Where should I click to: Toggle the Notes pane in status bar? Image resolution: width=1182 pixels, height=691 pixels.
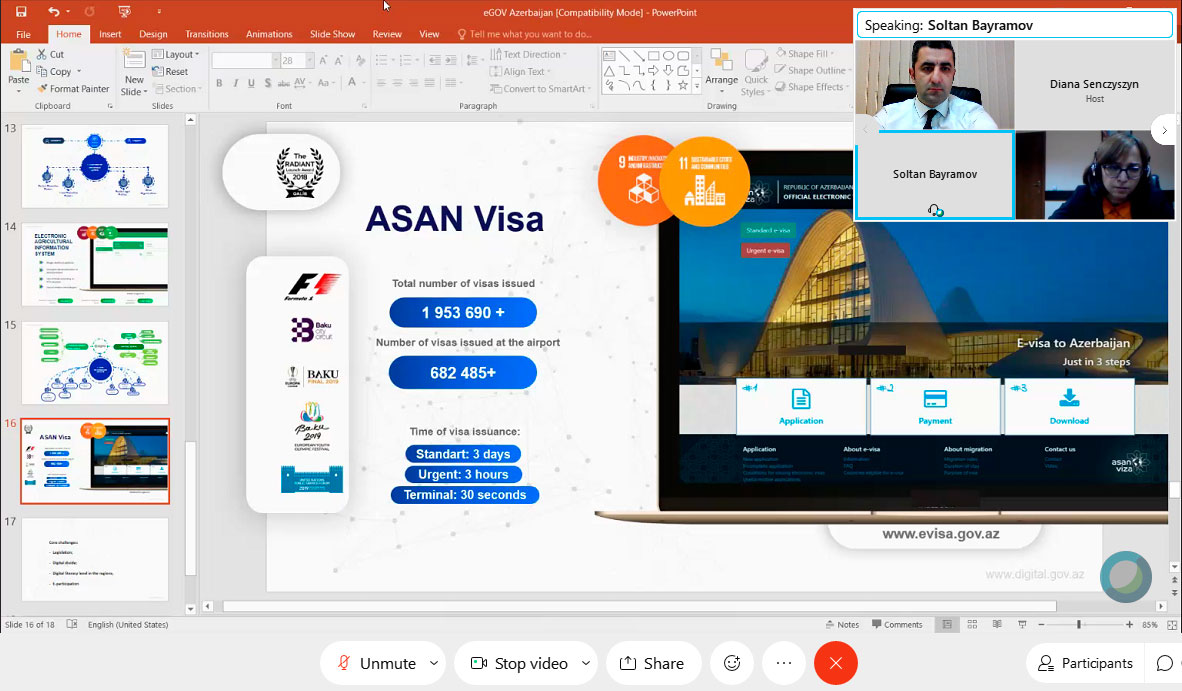(x=841, y=625)
